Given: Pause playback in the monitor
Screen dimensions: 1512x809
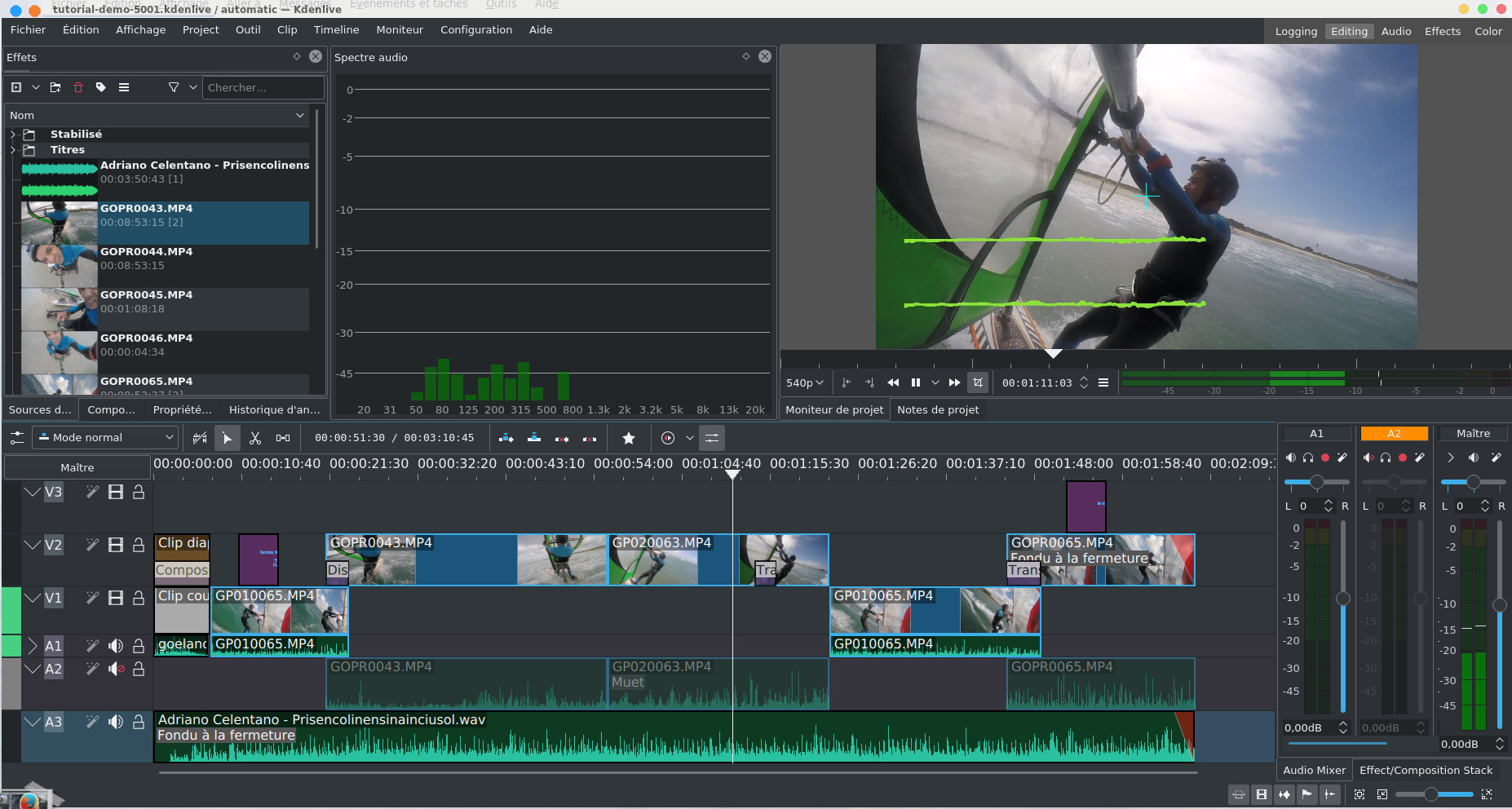Looking at the screenshot, I should click(x=916, y=382).
